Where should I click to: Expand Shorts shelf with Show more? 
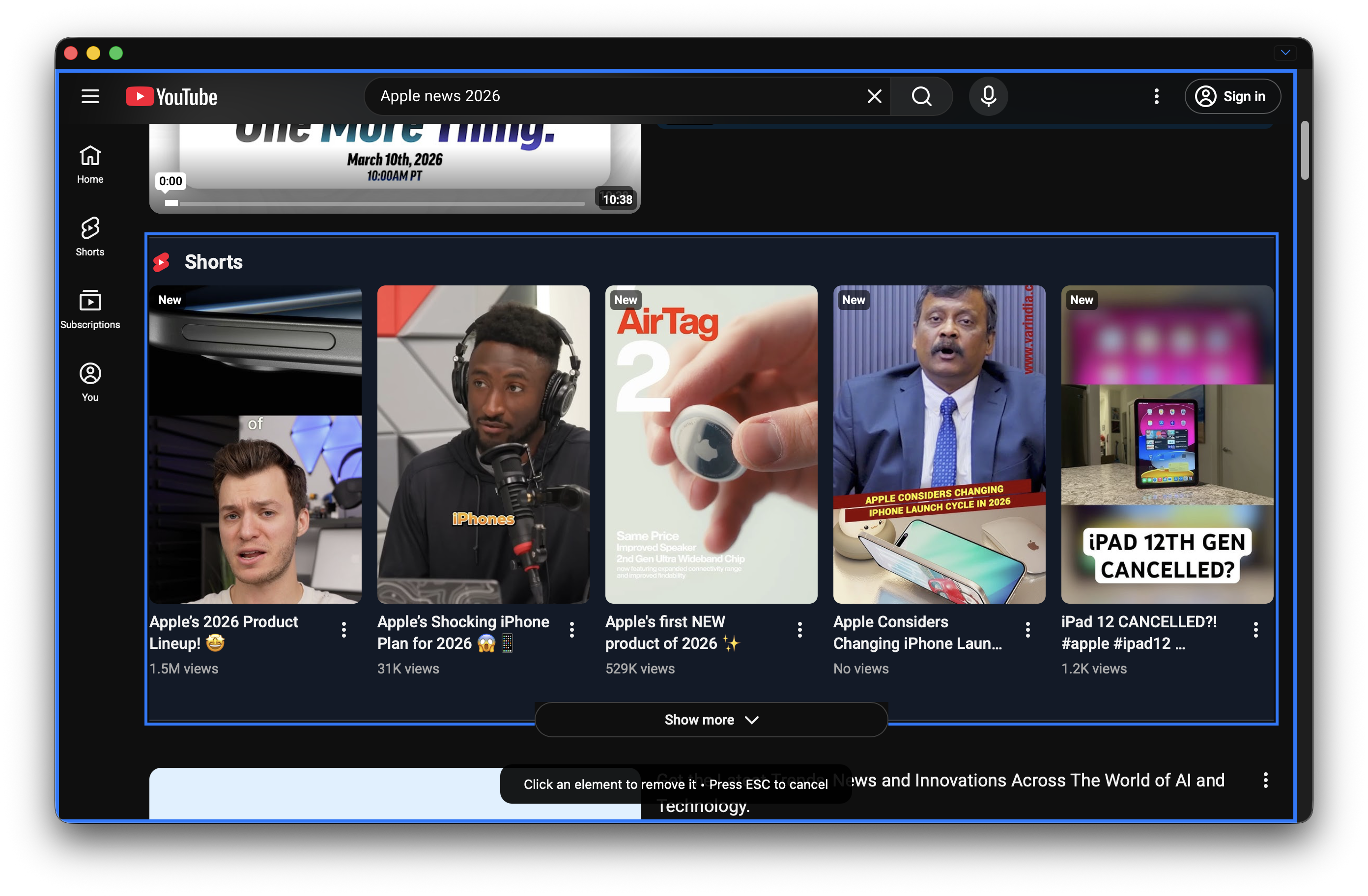click(x=711, y=720)
